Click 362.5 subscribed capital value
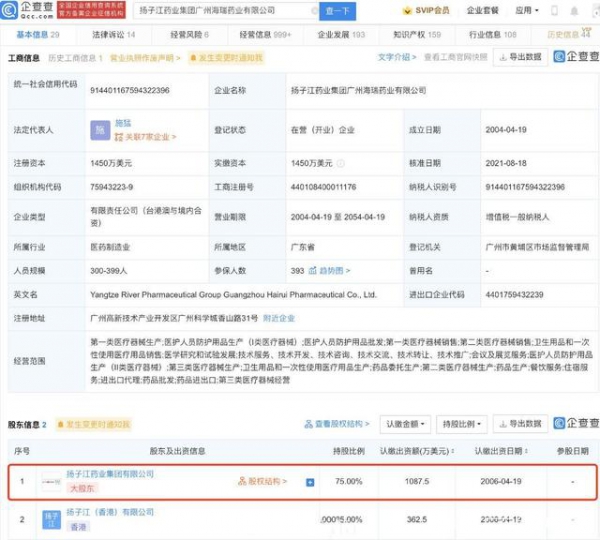This screenshot has width=600, height=540. click(x=417, y=520)
